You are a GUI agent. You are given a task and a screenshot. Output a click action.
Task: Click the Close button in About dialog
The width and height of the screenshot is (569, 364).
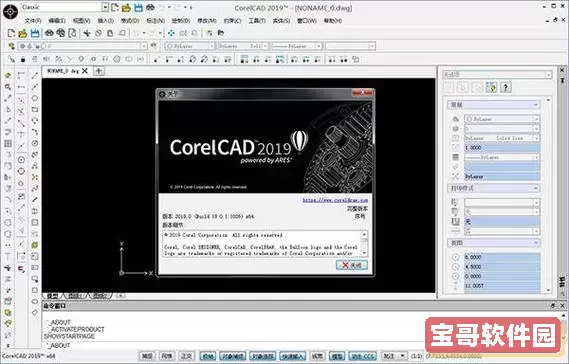[352, 265]
